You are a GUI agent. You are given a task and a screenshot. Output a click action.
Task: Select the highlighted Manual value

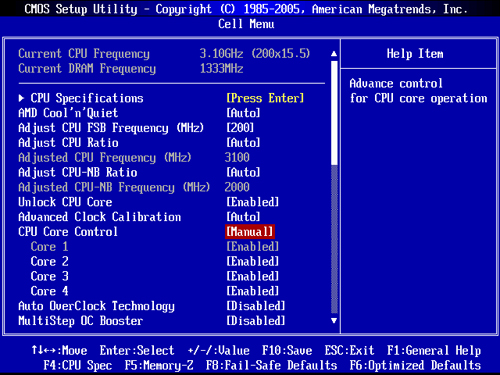(250, 232)
